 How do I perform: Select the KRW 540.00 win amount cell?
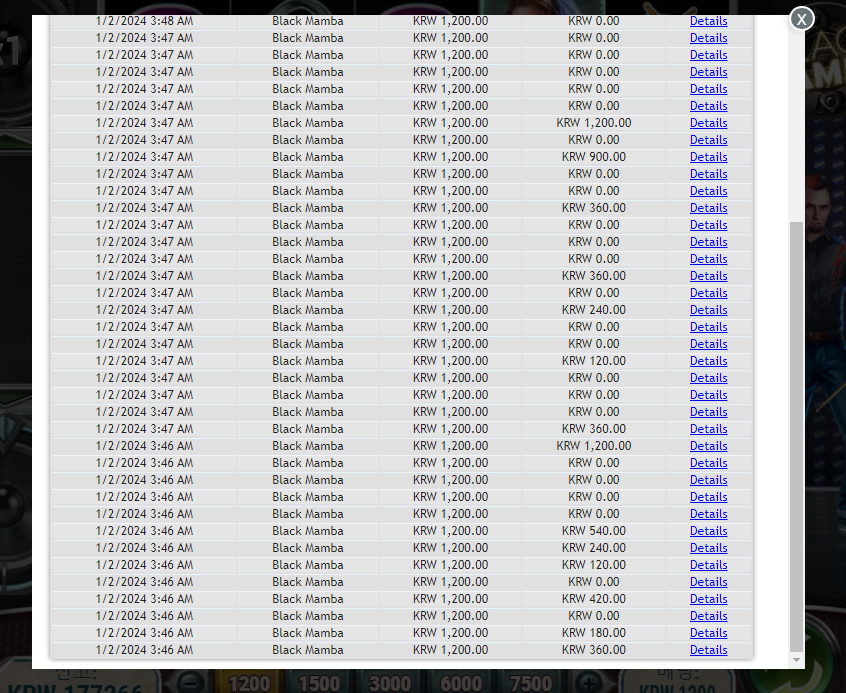point(593,531)
